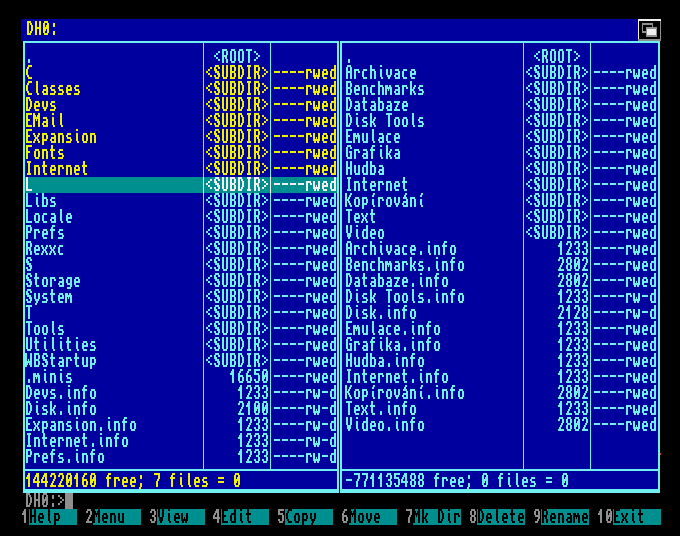Open the 2 Menu function key
This screenshot has width=680, height=536.
(x=109, y=517)
